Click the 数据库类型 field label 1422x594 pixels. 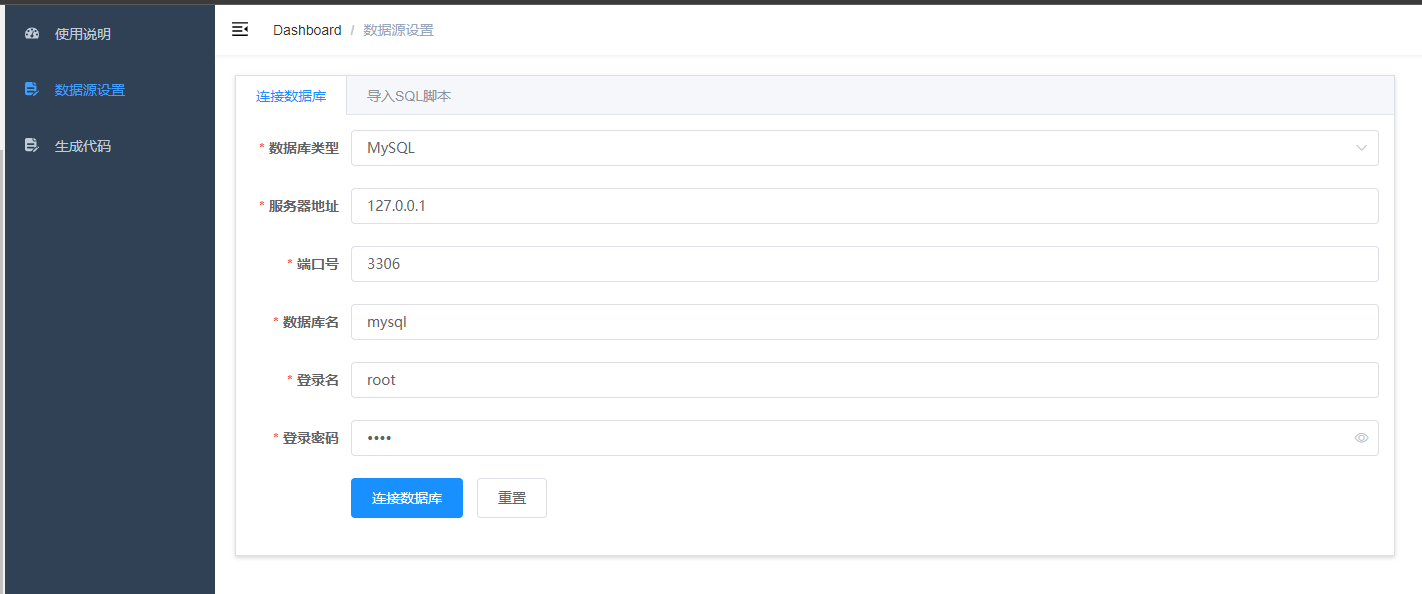click(304, 148)
